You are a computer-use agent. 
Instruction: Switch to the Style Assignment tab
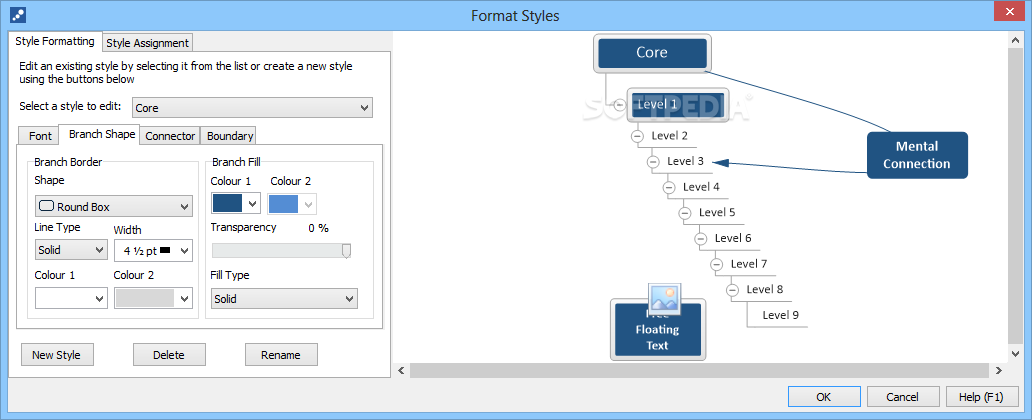coord(147,43)
